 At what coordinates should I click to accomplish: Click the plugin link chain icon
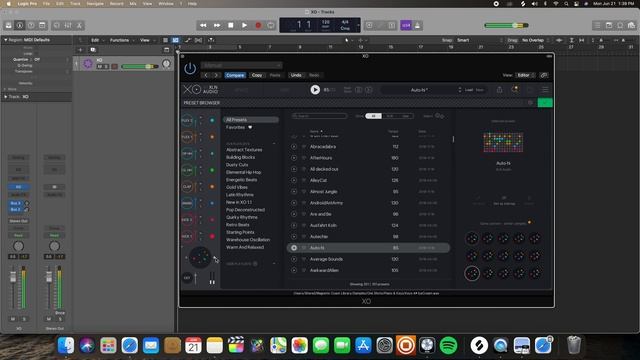click(x=544, y=75)
